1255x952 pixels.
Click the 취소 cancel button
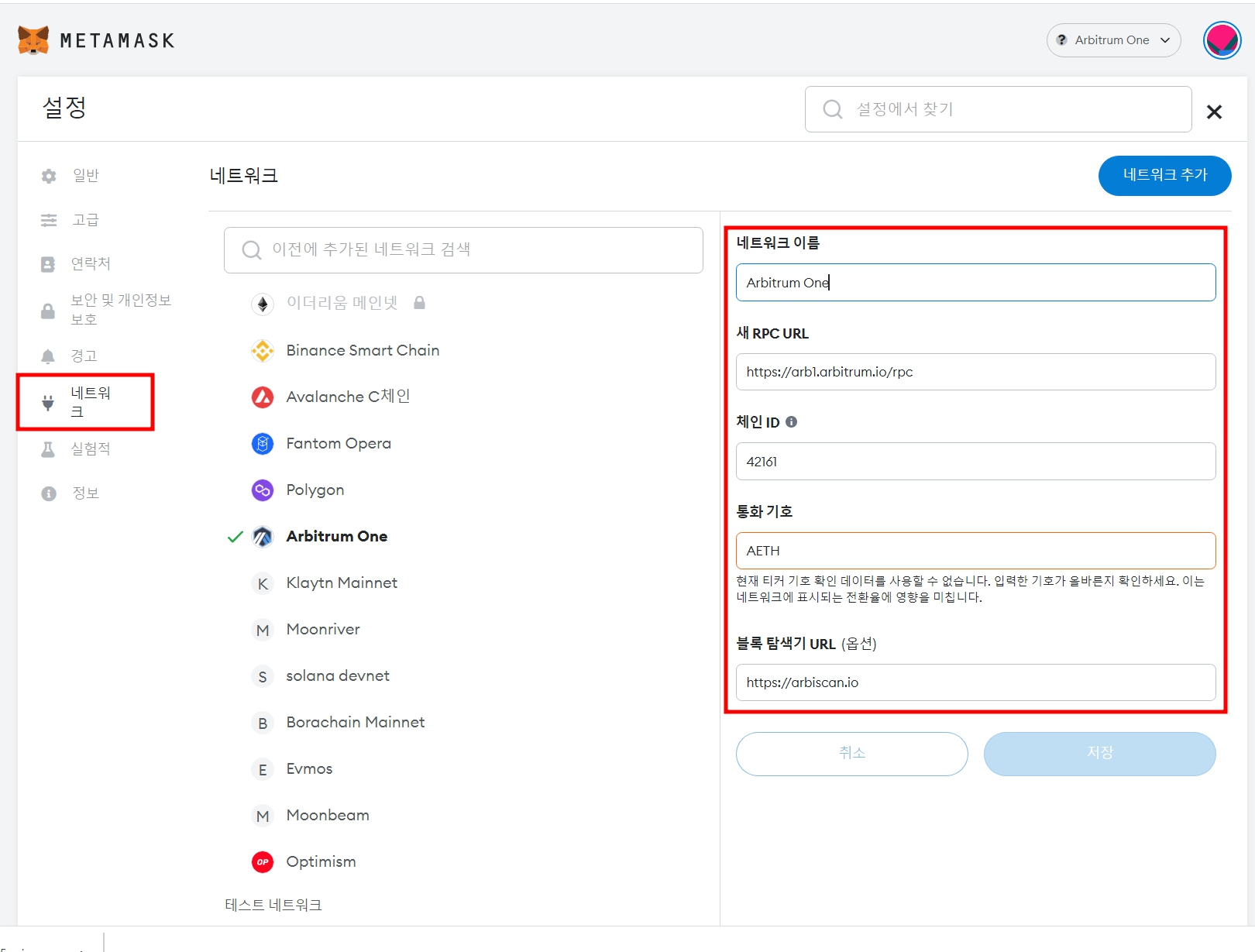(x=851, y=754)
